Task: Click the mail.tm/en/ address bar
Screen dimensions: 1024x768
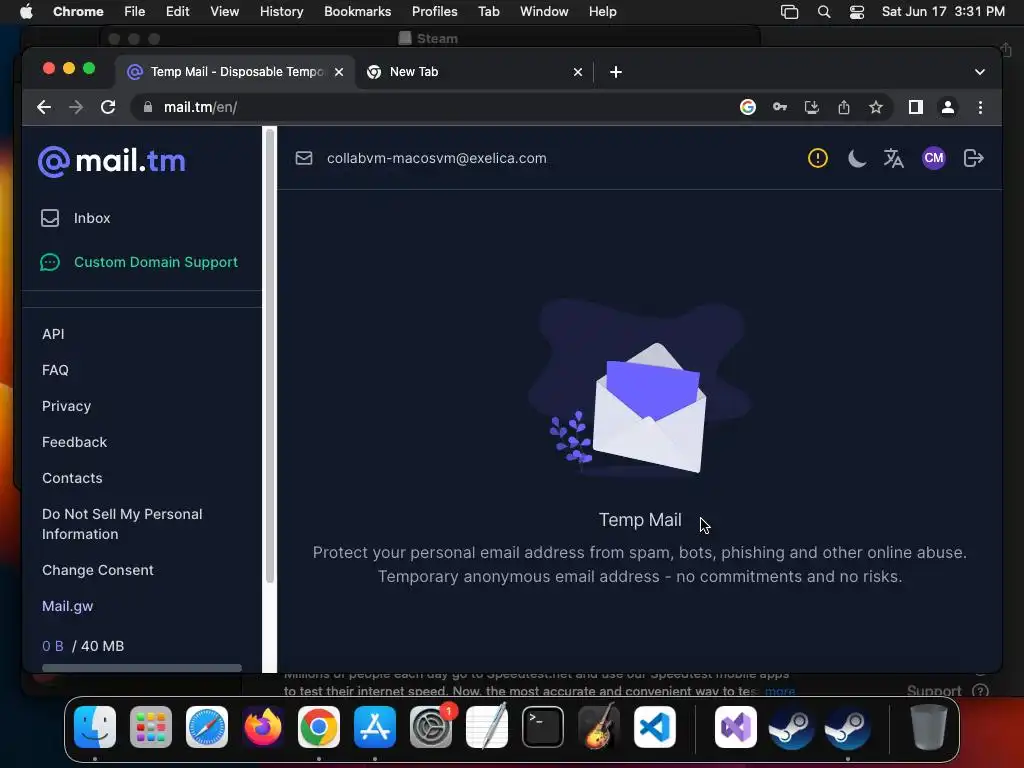Action: coord(431,107)
